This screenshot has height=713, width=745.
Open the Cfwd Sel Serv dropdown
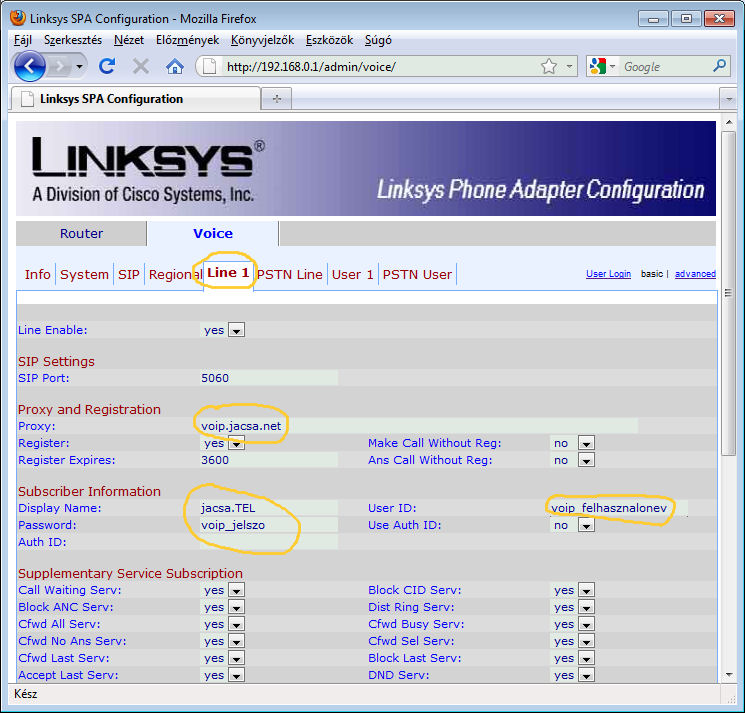[x=586, y=641]
